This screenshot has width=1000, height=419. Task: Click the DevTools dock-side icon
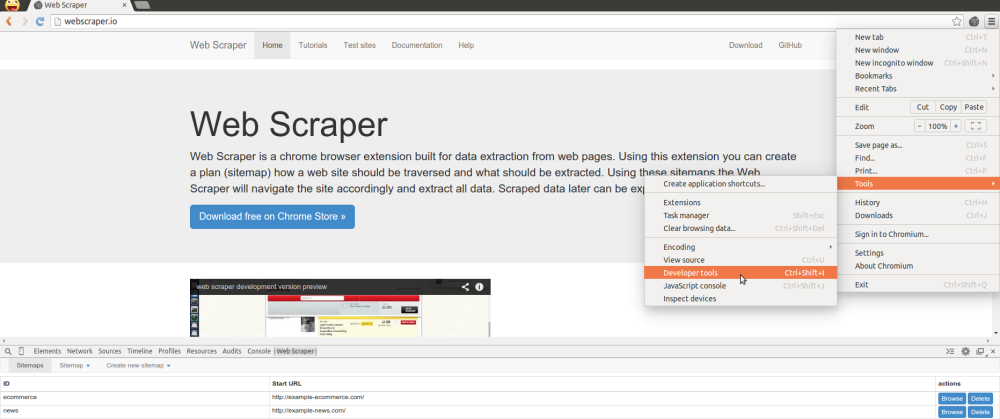click(x=980, y=351)
